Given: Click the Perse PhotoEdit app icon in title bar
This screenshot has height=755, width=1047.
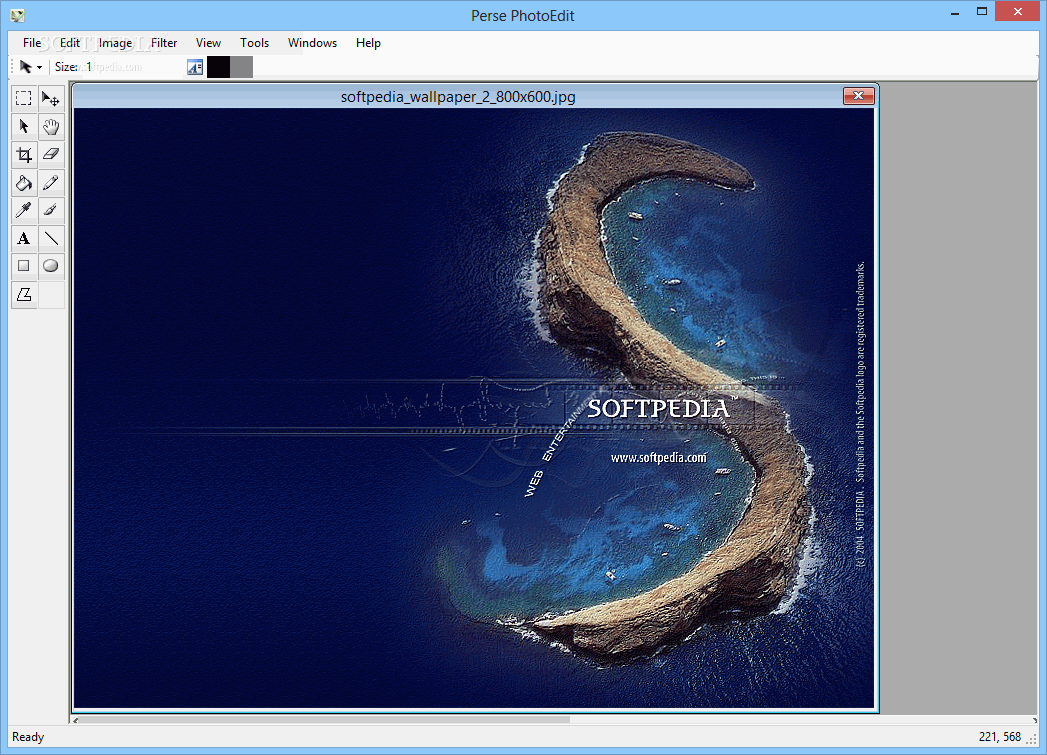Looking at the screenshot, I should click(18, 15).
